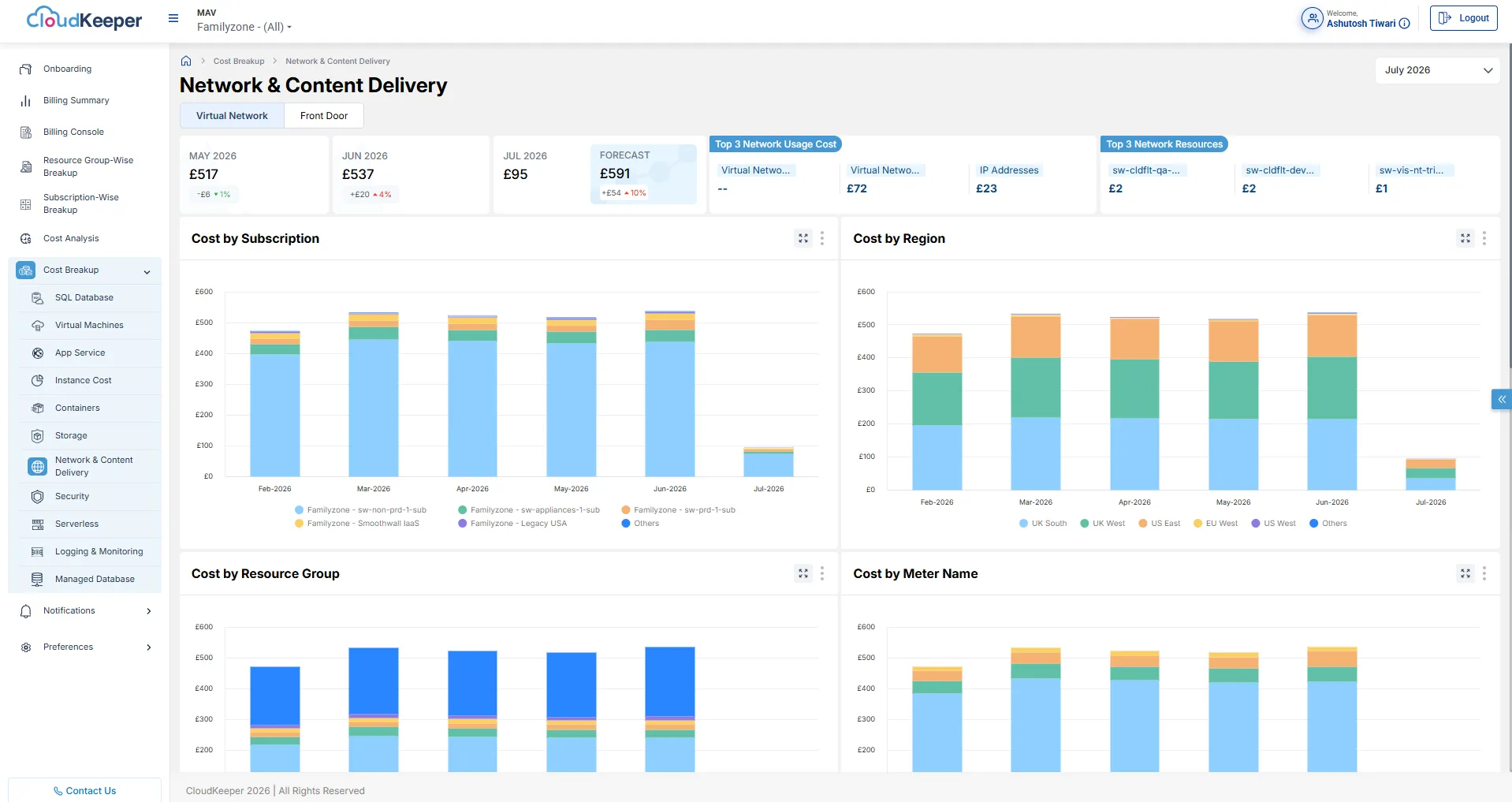Screen dimensions: 1512x802
Task: Click the App Service icon
Action: [38, 353]
